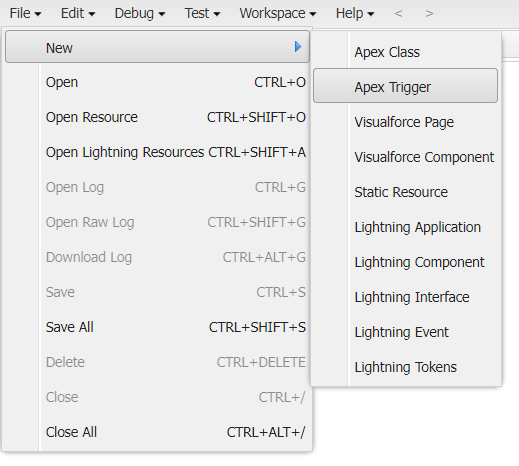Create a new Visualforce Page

point(405,122)
